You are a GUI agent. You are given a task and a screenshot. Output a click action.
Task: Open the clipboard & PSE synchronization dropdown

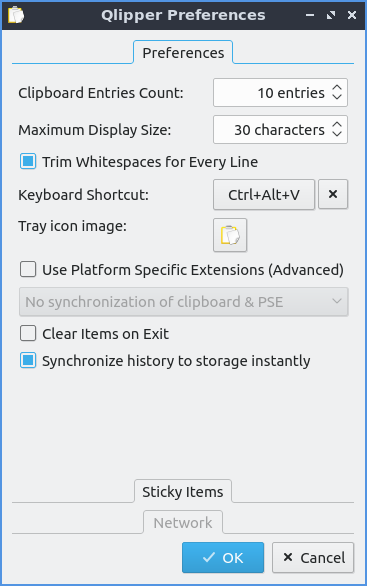point(184,302)
